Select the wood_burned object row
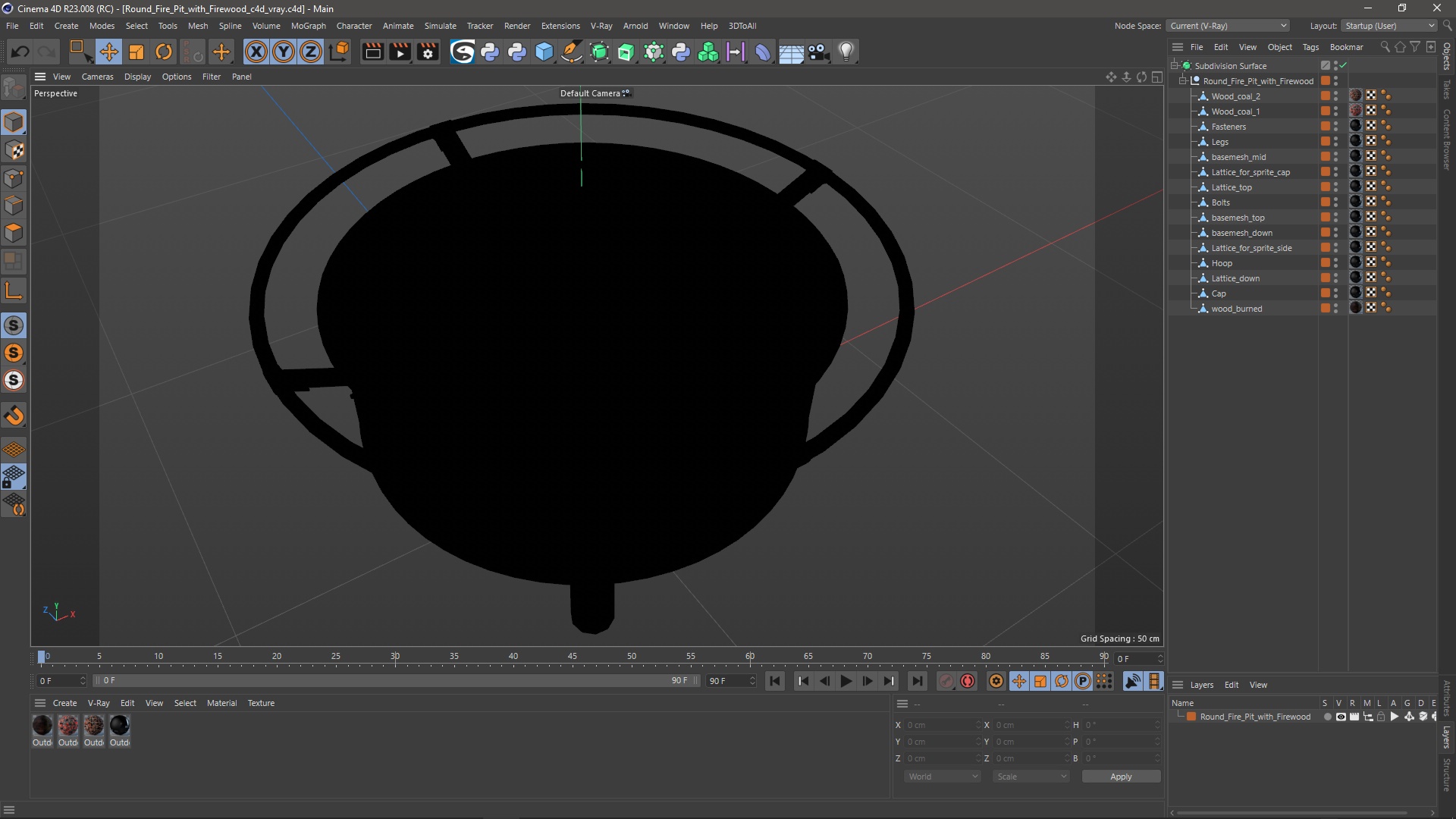This screenshot has width=1456, height=819. point(1236,309)
